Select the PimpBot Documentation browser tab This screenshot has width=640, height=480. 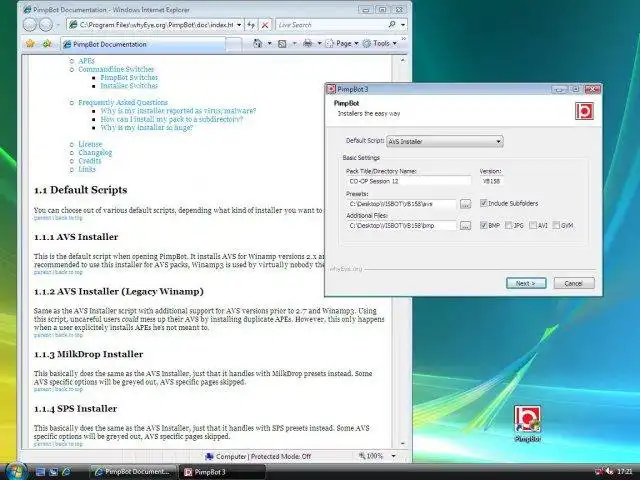coord(143,44)
